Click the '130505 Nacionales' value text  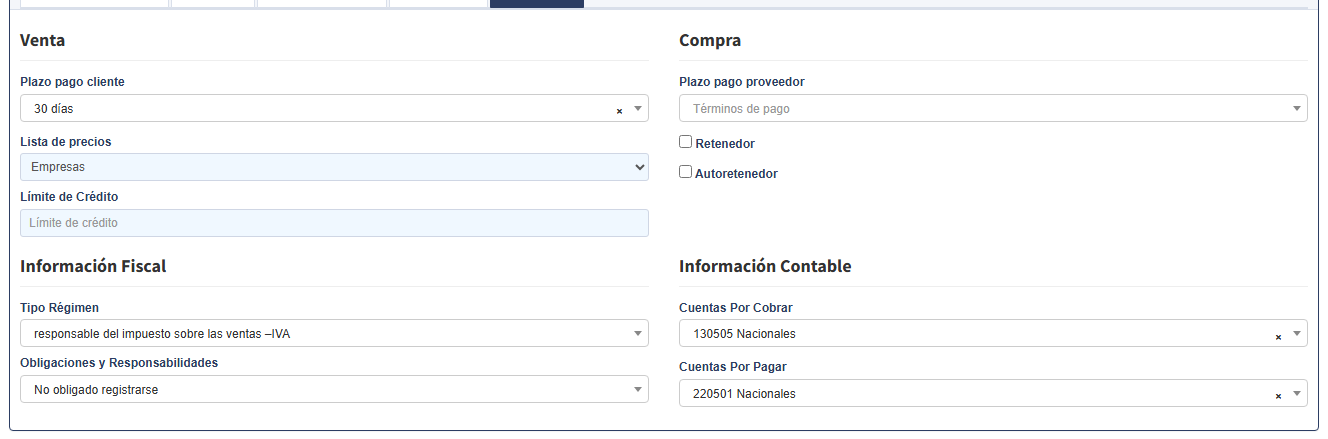744,334
